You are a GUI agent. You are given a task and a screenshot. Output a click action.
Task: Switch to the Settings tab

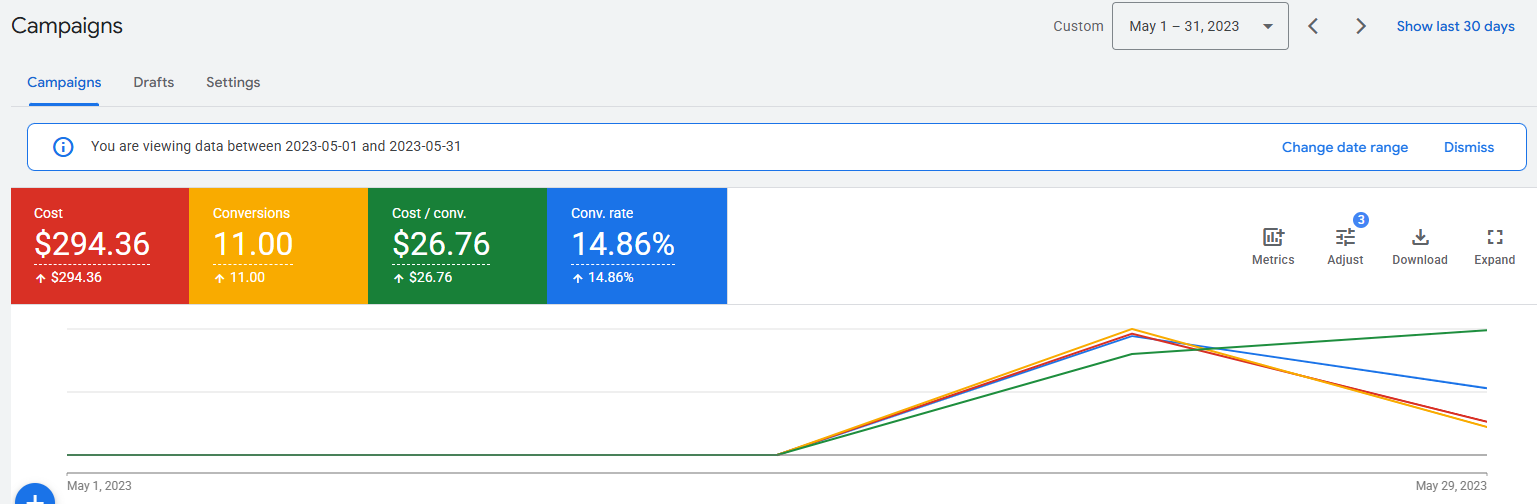(233, 82)
